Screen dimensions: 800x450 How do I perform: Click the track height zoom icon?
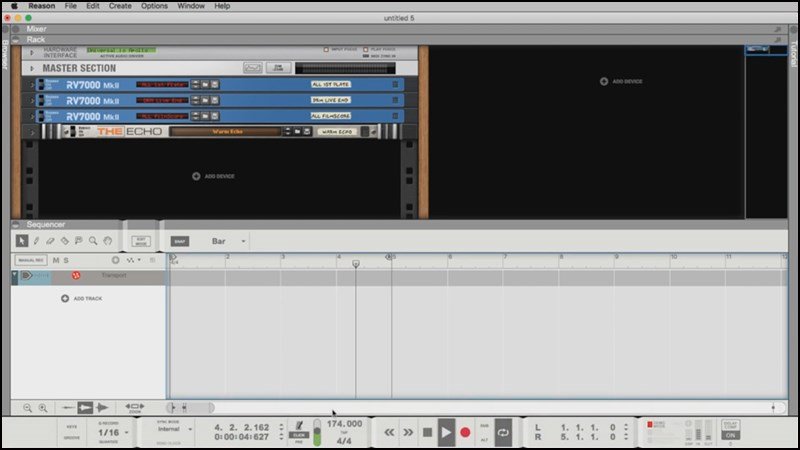pos(135,407)
